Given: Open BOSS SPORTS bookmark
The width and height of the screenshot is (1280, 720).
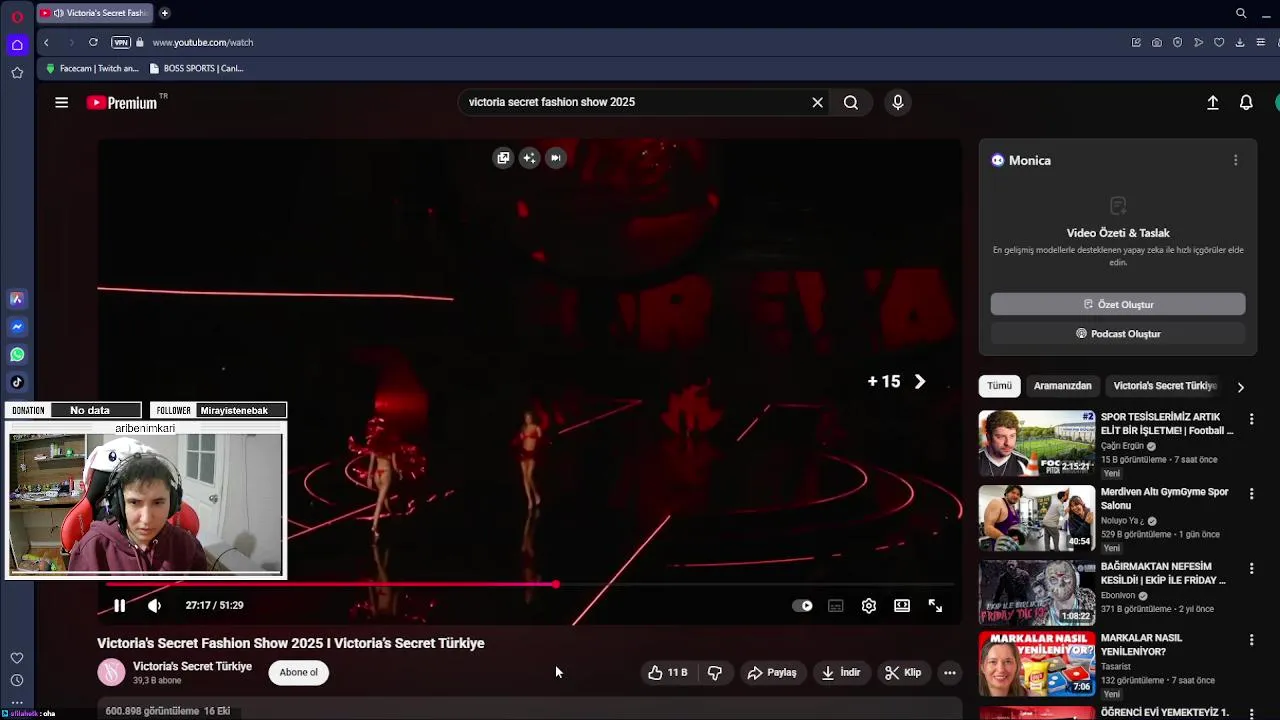Looking at the screenshot, I should tap(196, 68).
